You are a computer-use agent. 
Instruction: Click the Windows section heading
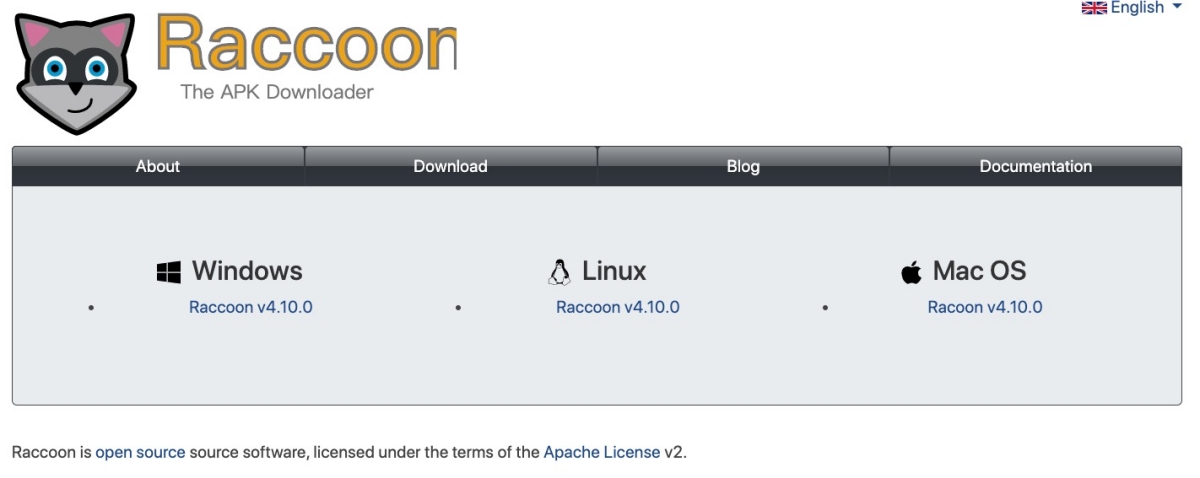click(x=247, y=271)
